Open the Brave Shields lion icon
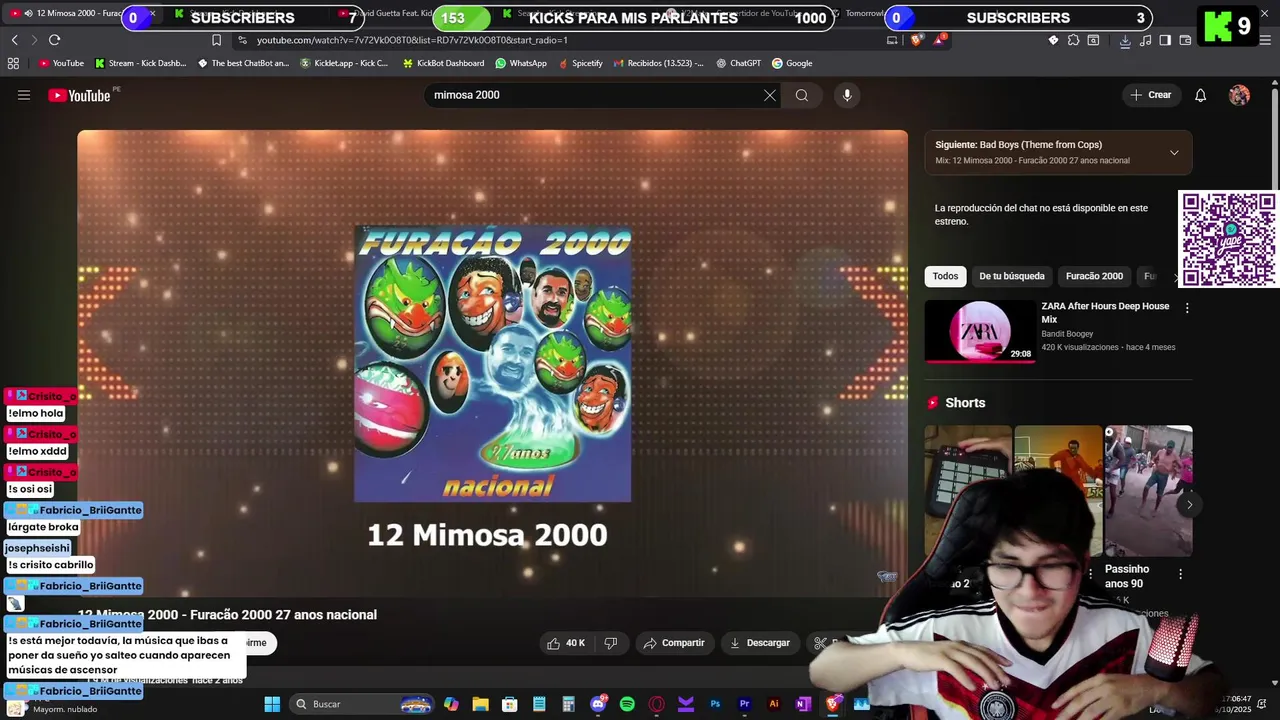 [x=917, y=40]
